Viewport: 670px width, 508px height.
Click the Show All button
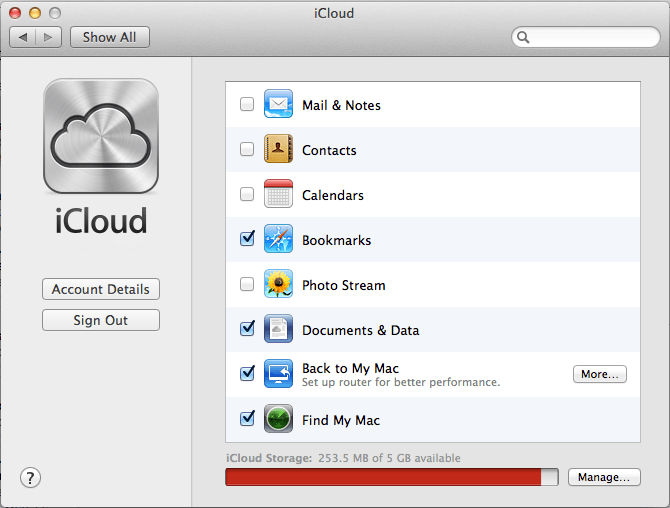[x=110, y=37]
